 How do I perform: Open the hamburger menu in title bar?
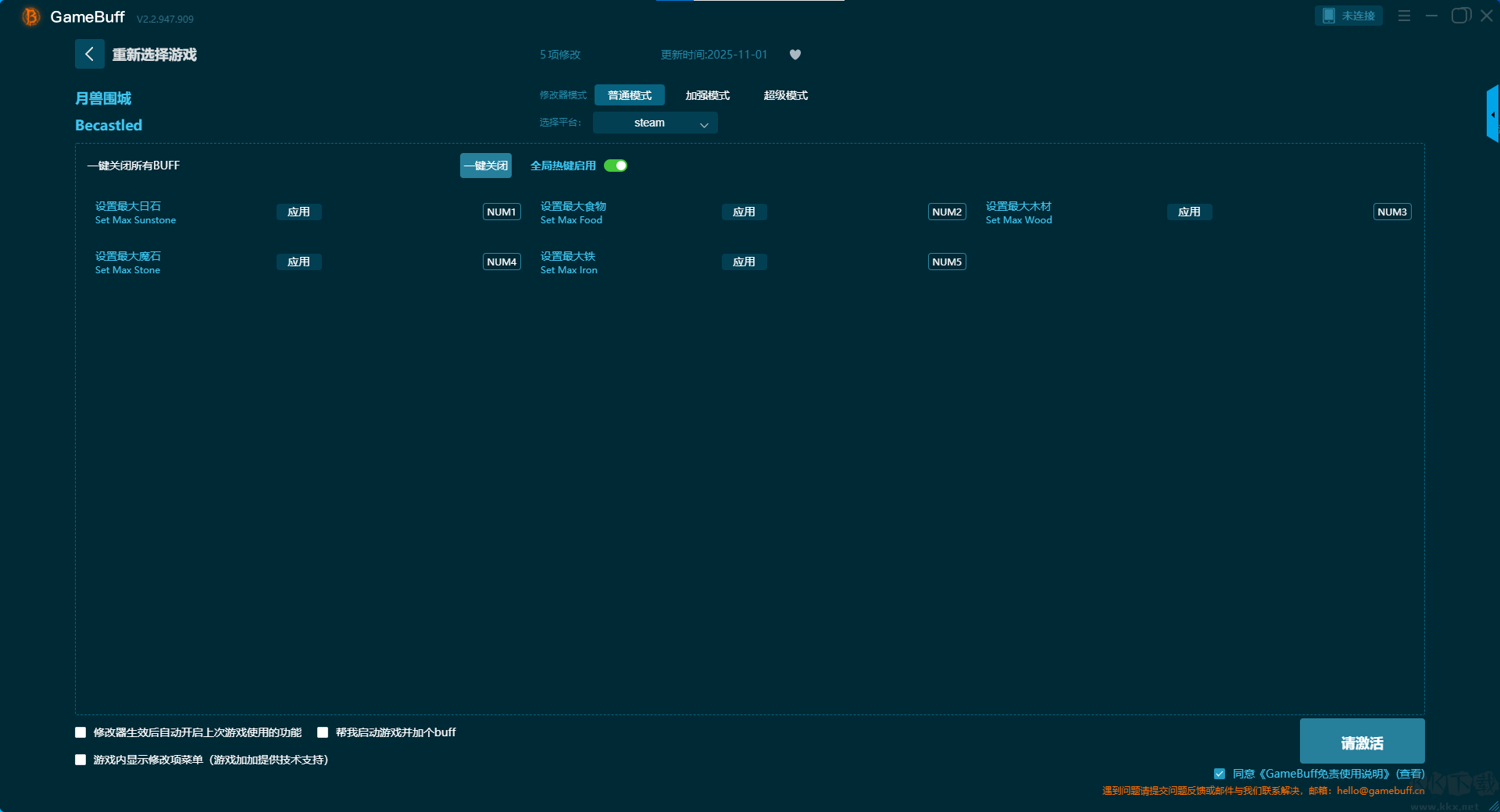[x=1404, y=16]
